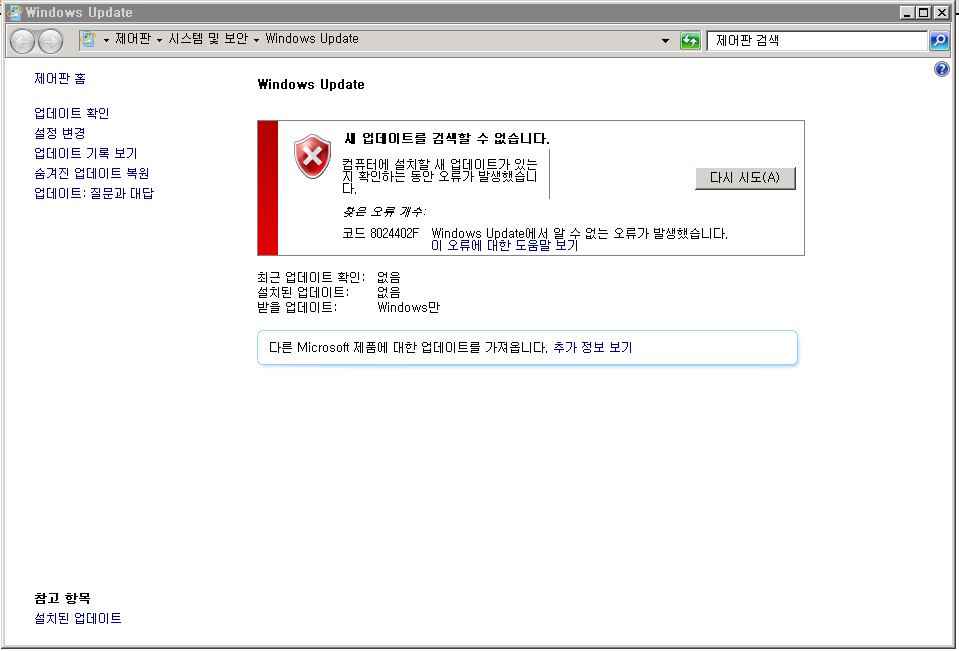The width and height of the screenshot is (959, 651).
Task: Maximize the Windows Update window
Action: click(924, 12)
